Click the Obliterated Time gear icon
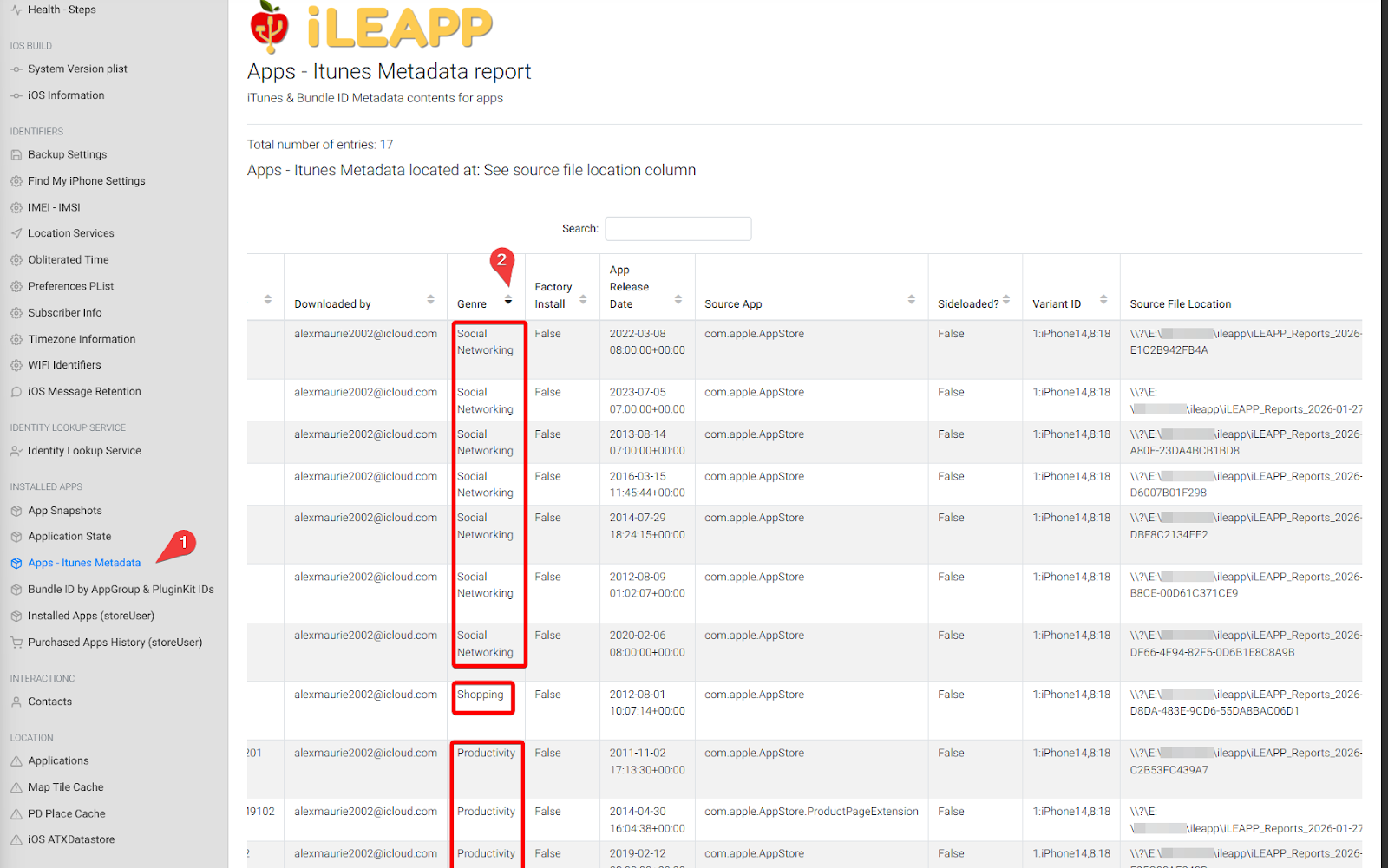The image size is (1388, 868). tap(16, 260)
